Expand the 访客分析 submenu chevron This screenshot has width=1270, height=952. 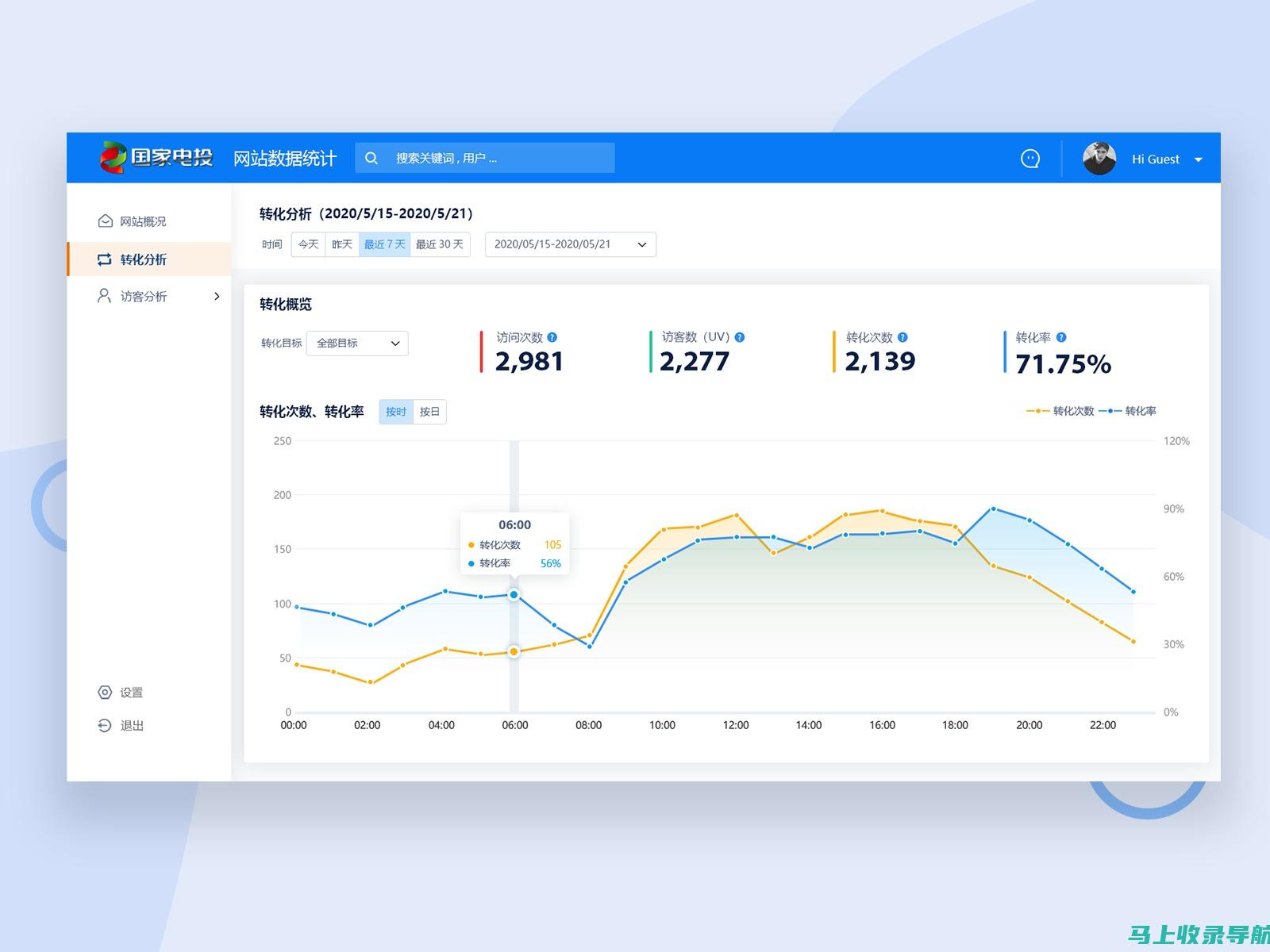[x=217, y=296]
